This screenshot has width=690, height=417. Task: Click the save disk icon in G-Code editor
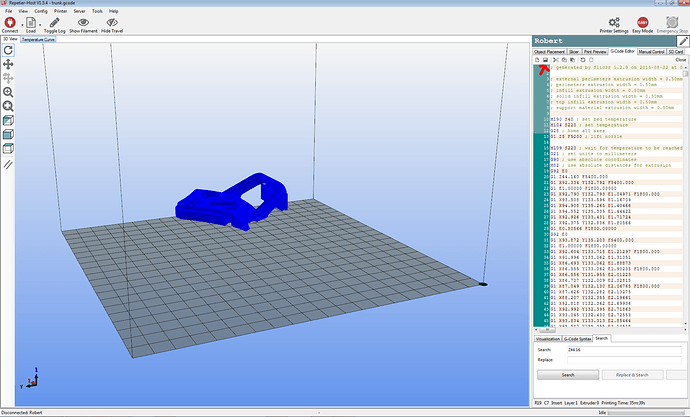[545, 60]
